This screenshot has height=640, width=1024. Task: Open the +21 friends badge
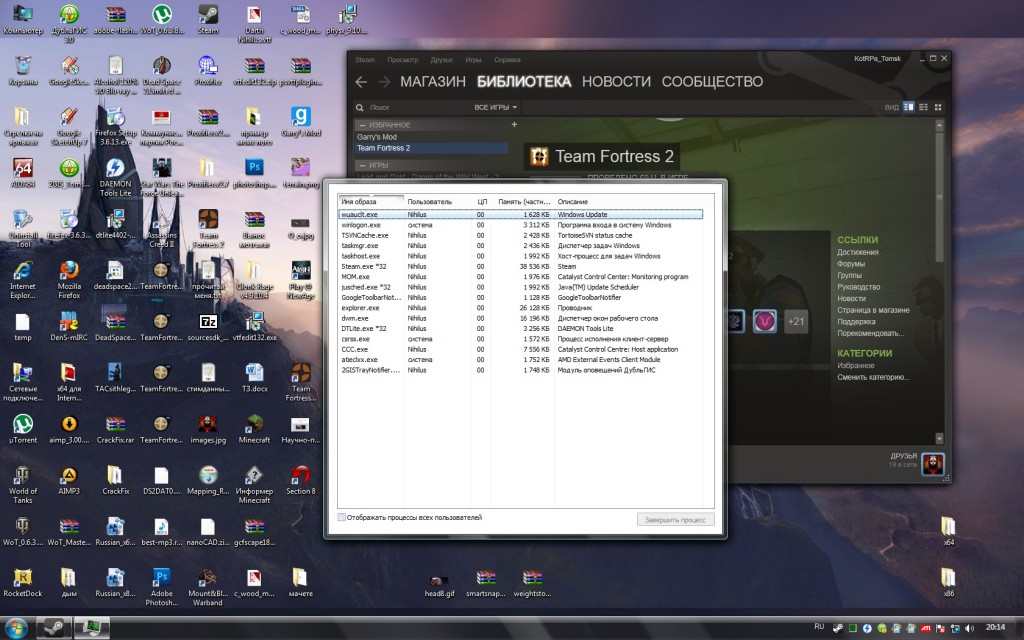795,321
